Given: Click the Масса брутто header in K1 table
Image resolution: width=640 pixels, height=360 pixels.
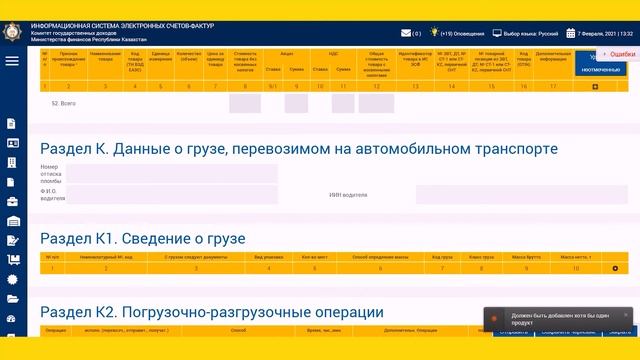Looking at the screenshot, I should [526, 257].
